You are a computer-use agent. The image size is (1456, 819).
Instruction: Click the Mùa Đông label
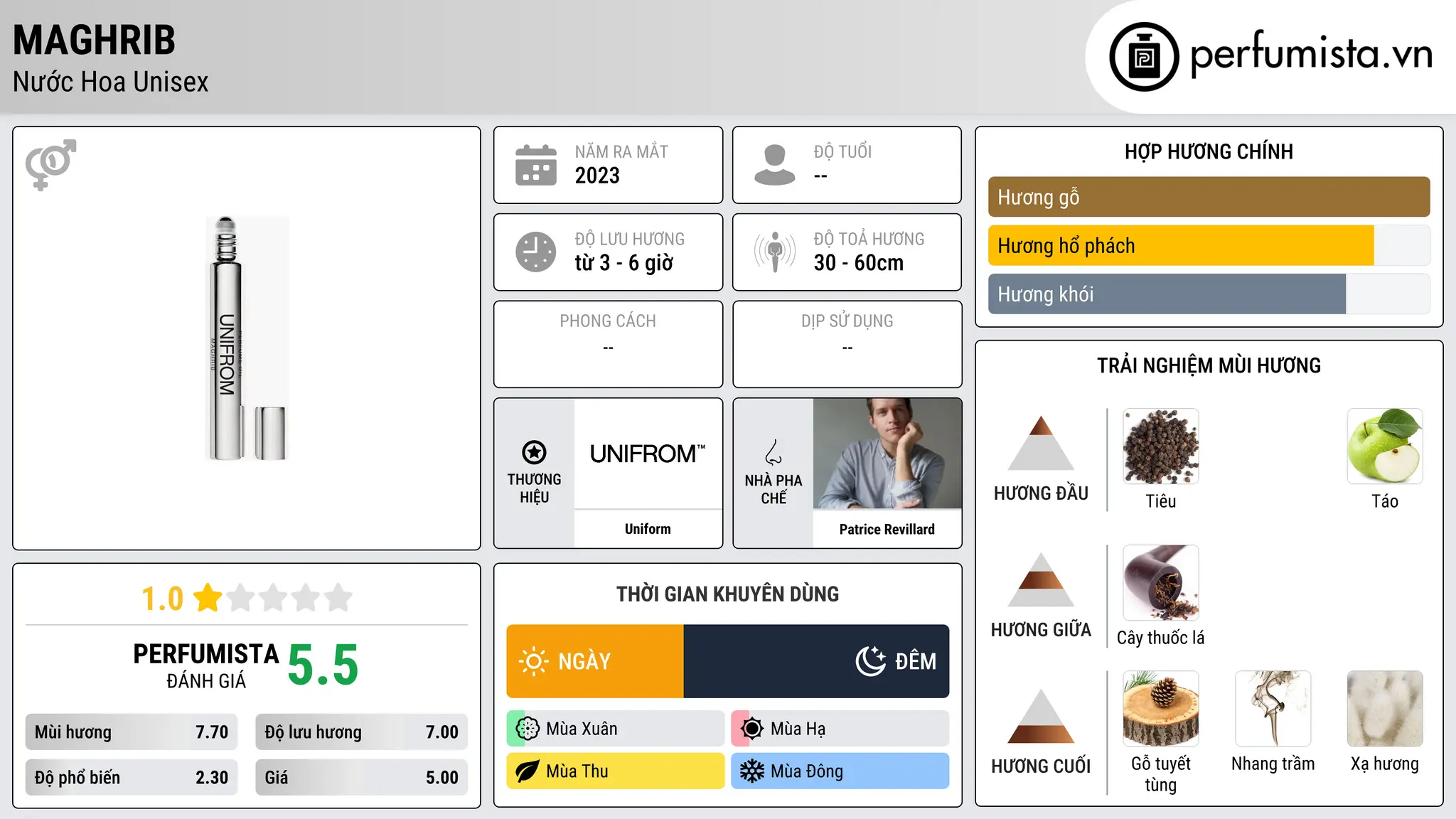click(807, 771)
